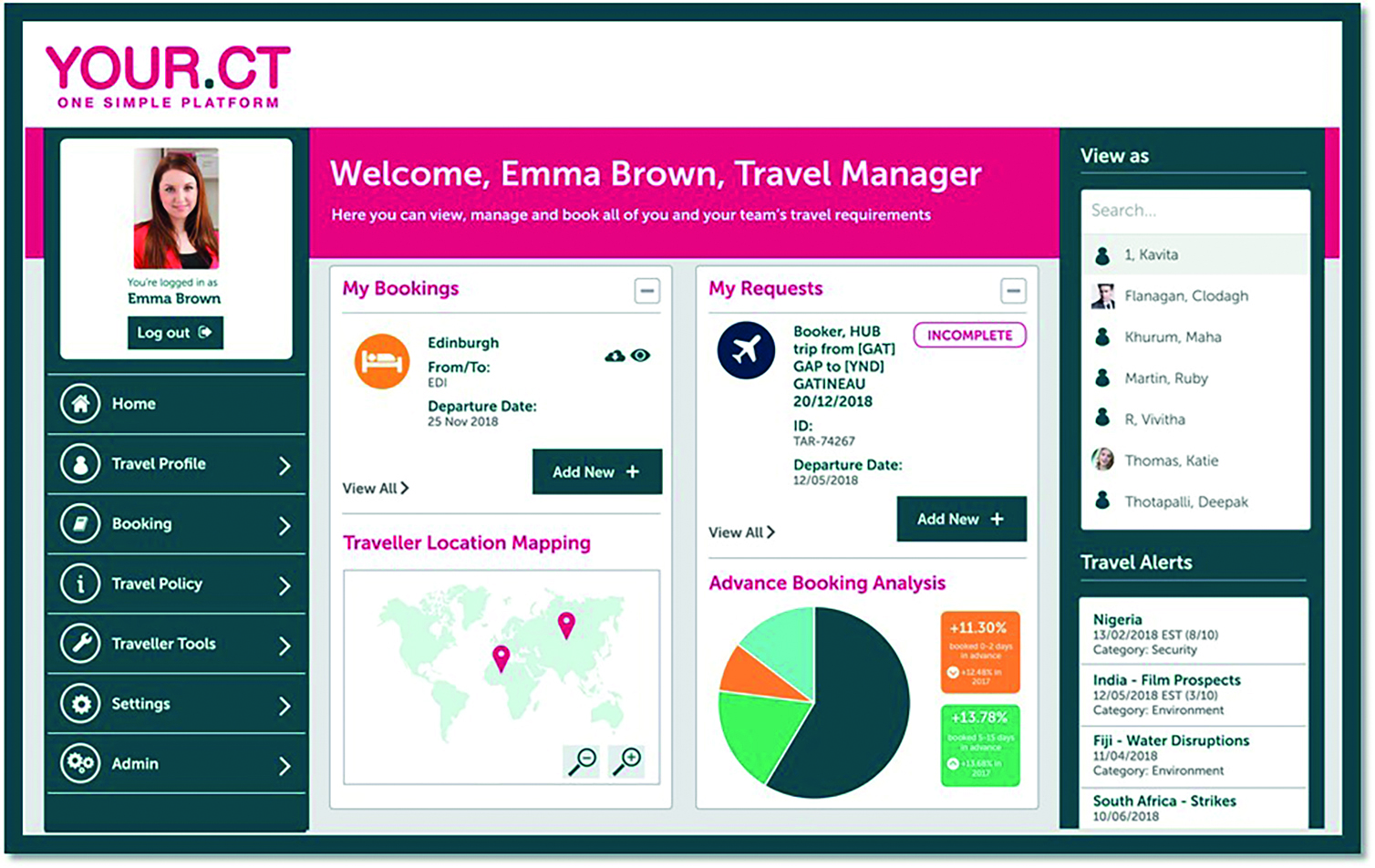Click the Log out button
Screen dimensions: 1375x868
click(175, 333)
